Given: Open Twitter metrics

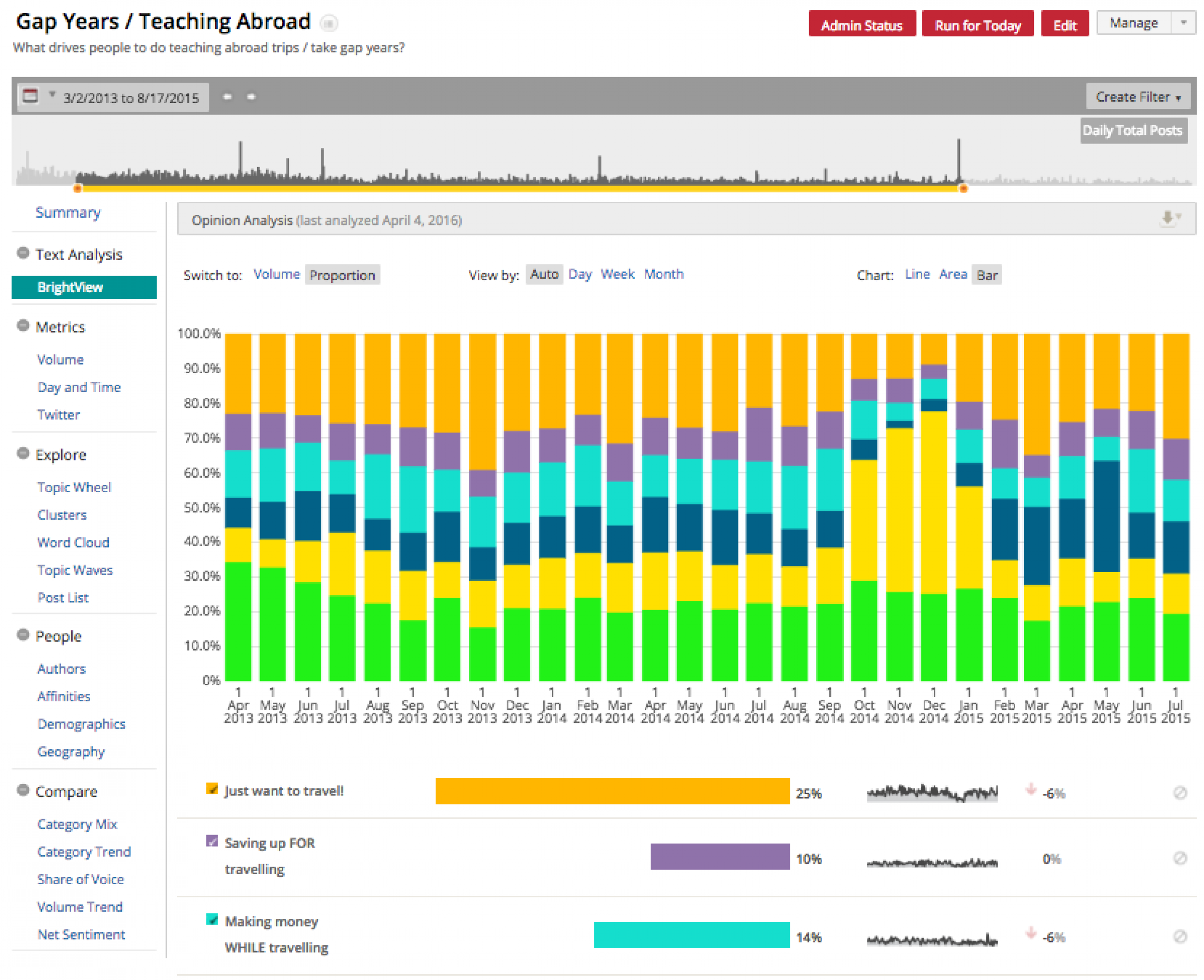Looking at the screenshot, I should [59, 415].
